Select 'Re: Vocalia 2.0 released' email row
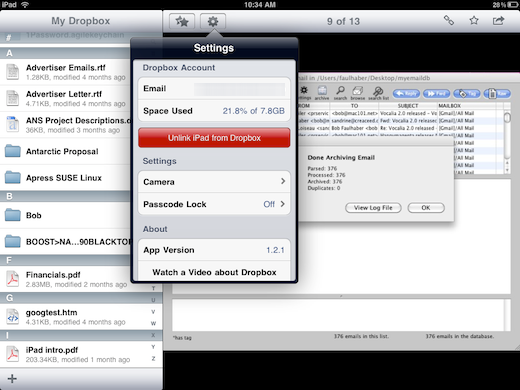The height and width of the screenshot is (390, 520). (401, 128)
